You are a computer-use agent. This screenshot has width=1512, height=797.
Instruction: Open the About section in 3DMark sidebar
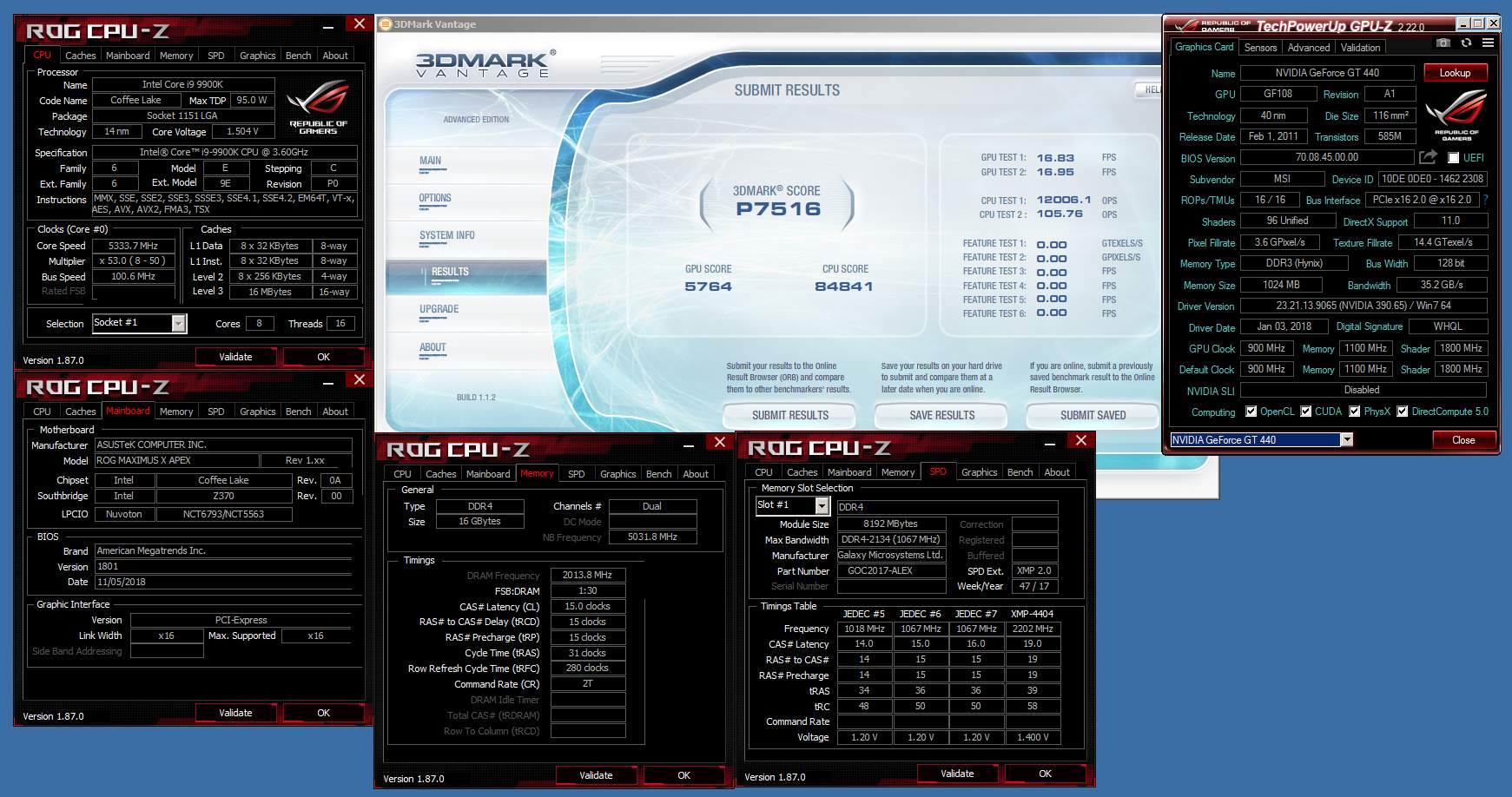point(432,347)
